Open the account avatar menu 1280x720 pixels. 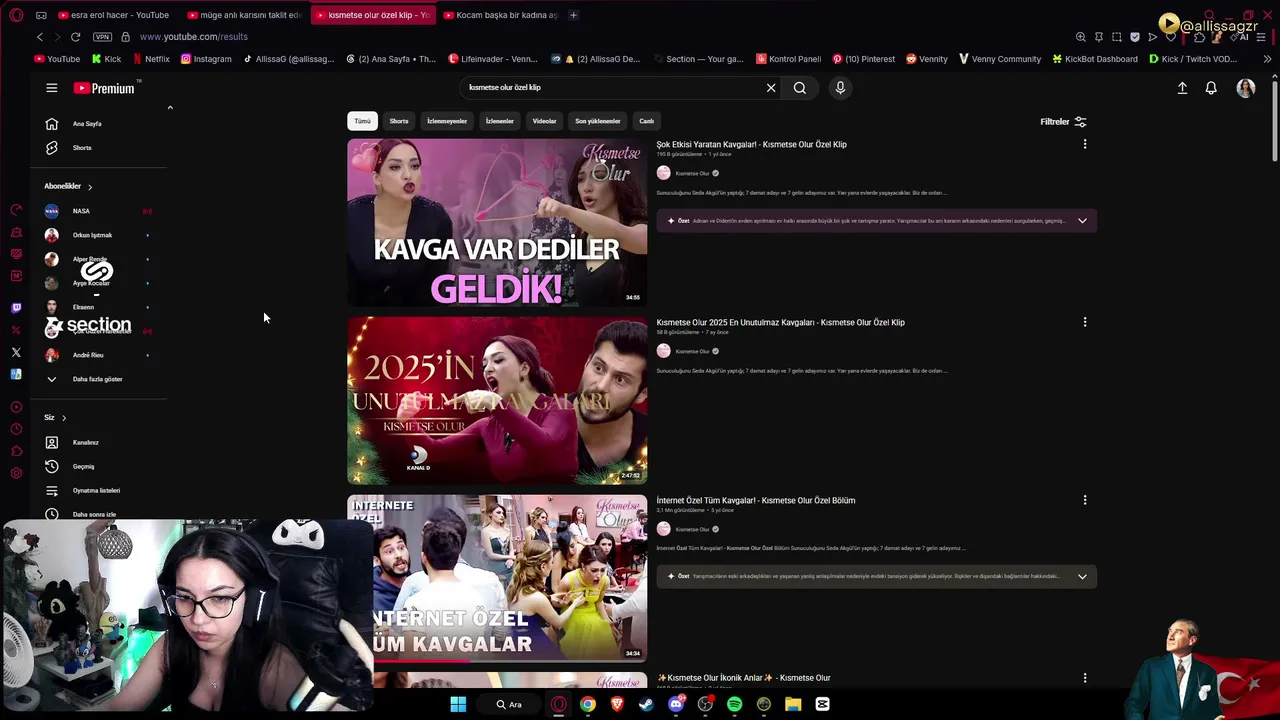pos(1245,88)
